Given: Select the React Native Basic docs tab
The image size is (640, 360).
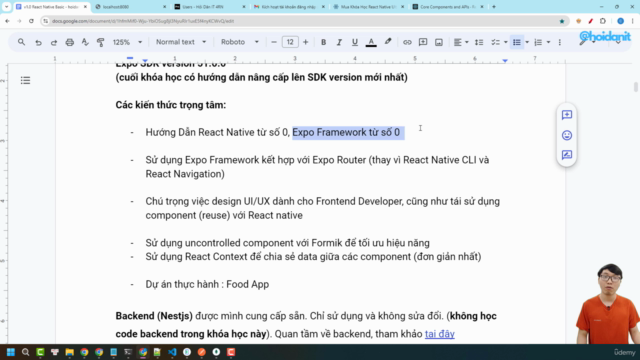Looking at the screenshot, I should point(50,7).
